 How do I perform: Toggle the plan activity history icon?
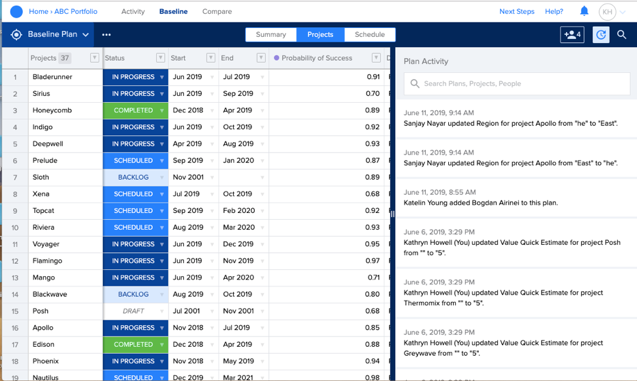point(601,35)
